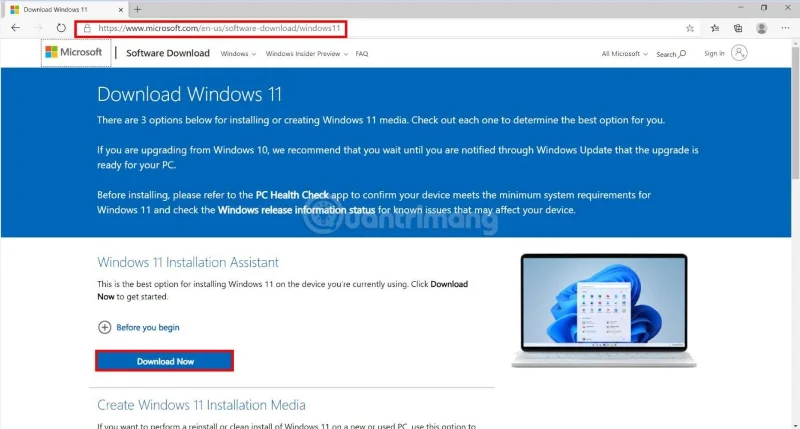Expand the Windows Insider Preview dropdown

point(307,54)
